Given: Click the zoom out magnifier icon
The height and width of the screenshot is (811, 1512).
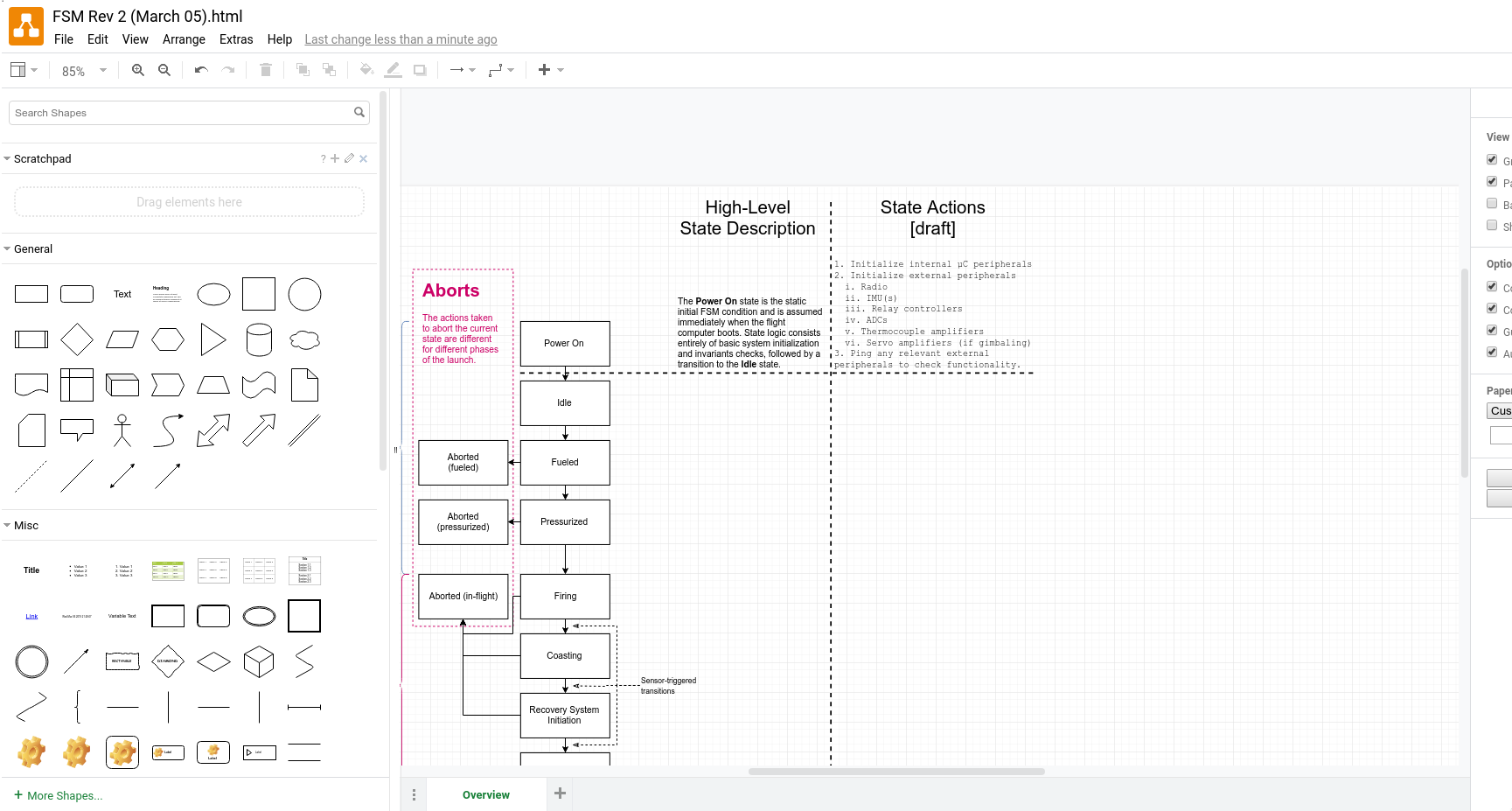Looking at the screenshot, I should (x=164, y=70).
